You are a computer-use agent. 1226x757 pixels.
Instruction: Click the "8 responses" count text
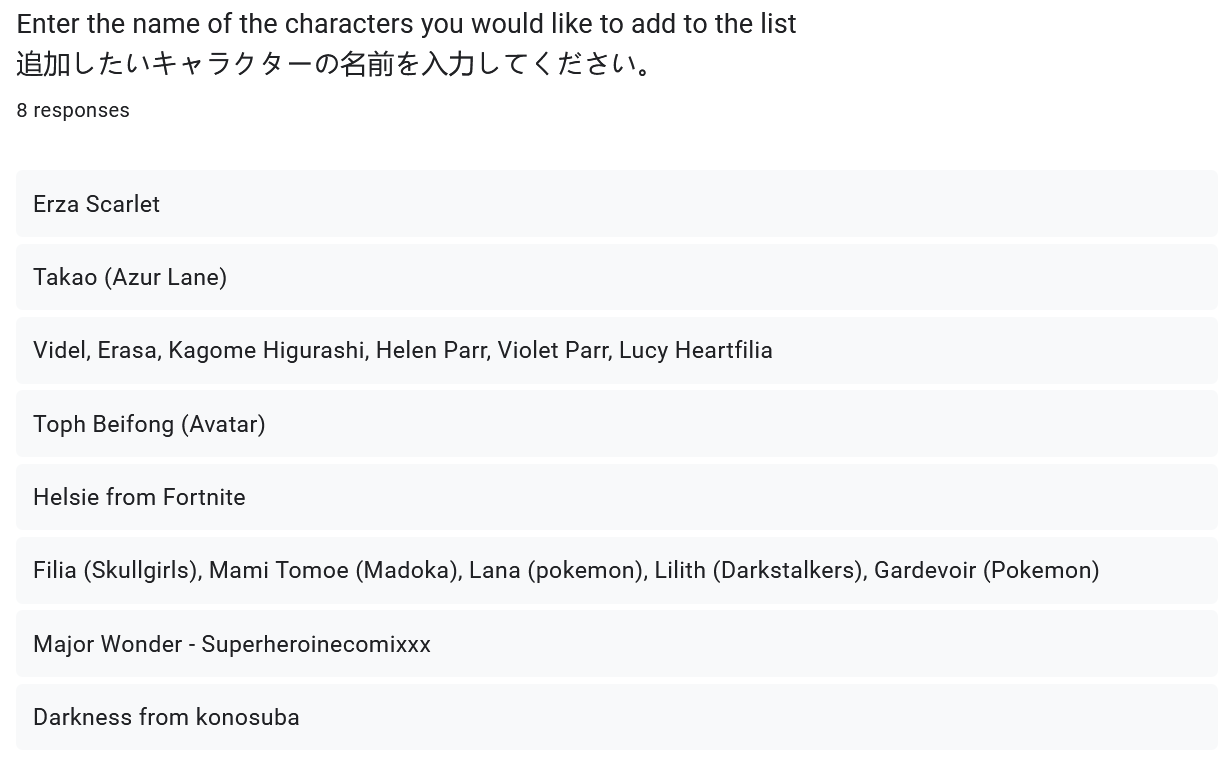(x=73, y=110)
